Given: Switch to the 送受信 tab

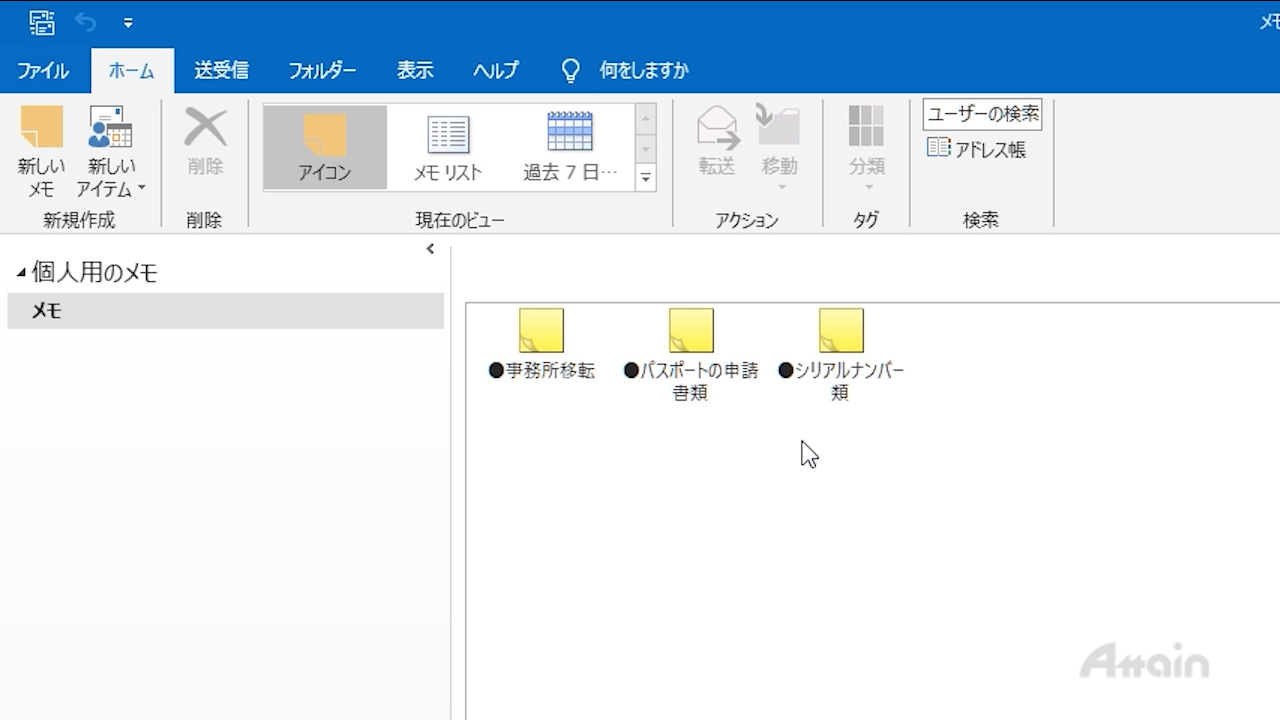Looking at the screenshot, I should [x=221, y=71].
